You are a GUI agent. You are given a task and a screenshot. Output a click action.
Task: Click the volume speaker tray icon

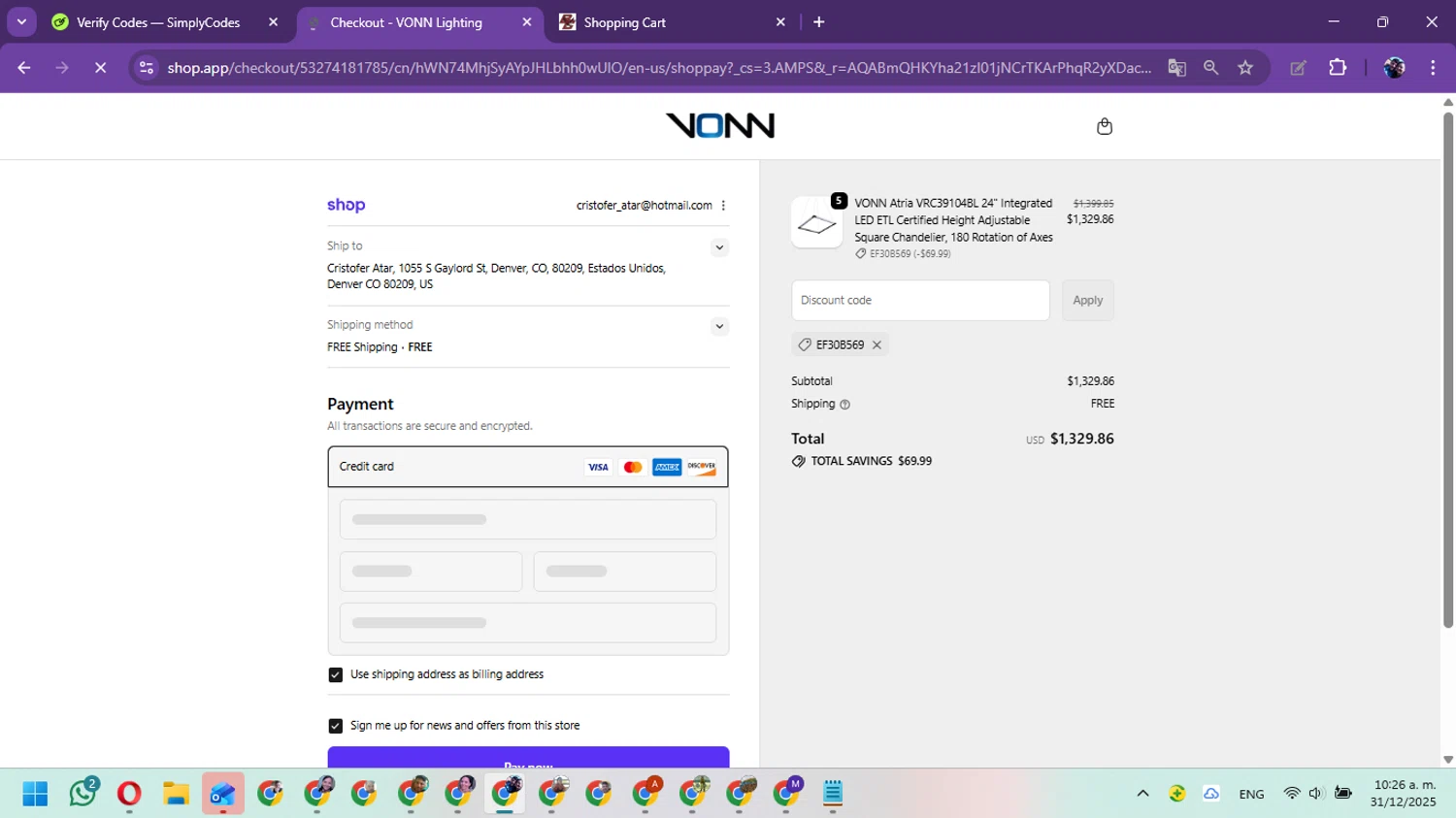(x=1315, y=794)
